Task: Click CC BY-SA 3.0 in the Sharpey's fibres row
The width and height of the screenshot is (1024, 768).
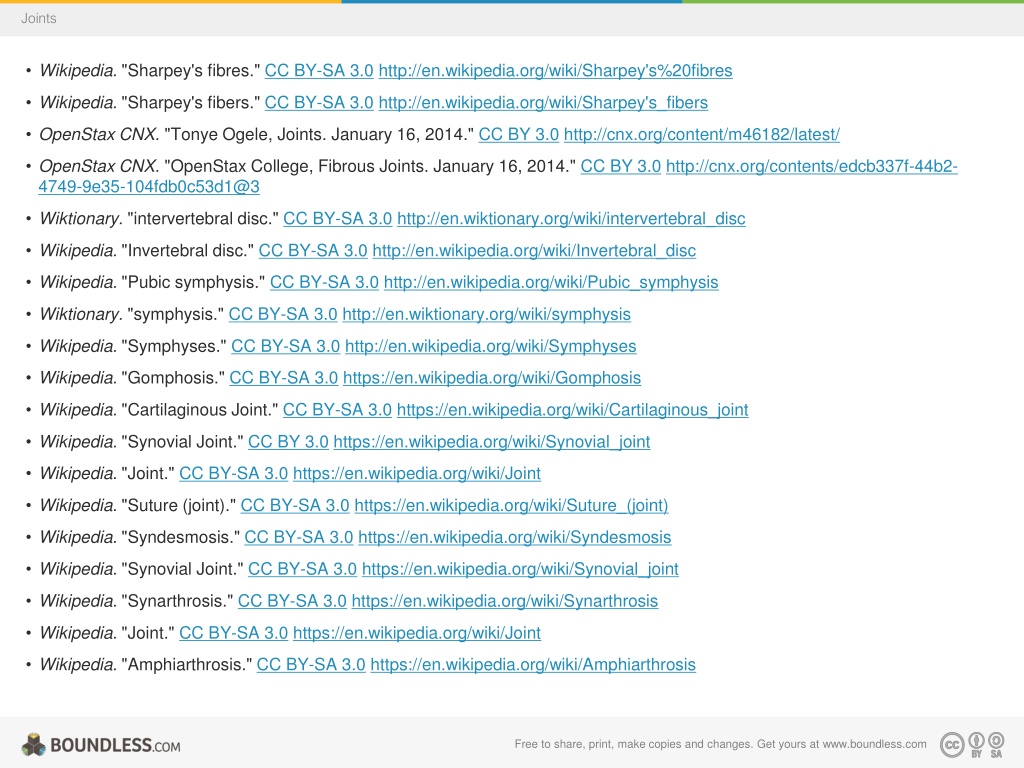Action: click(319, 71)
